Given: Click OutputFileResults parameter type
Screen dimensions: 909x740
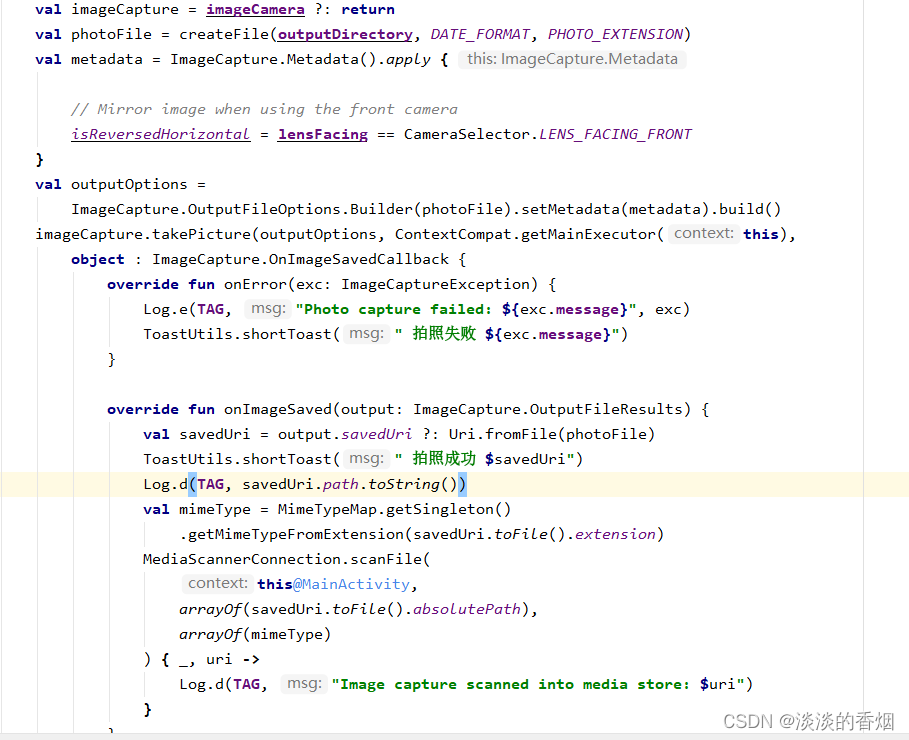Looking at the screenshot, I should (x=606, y=409).
